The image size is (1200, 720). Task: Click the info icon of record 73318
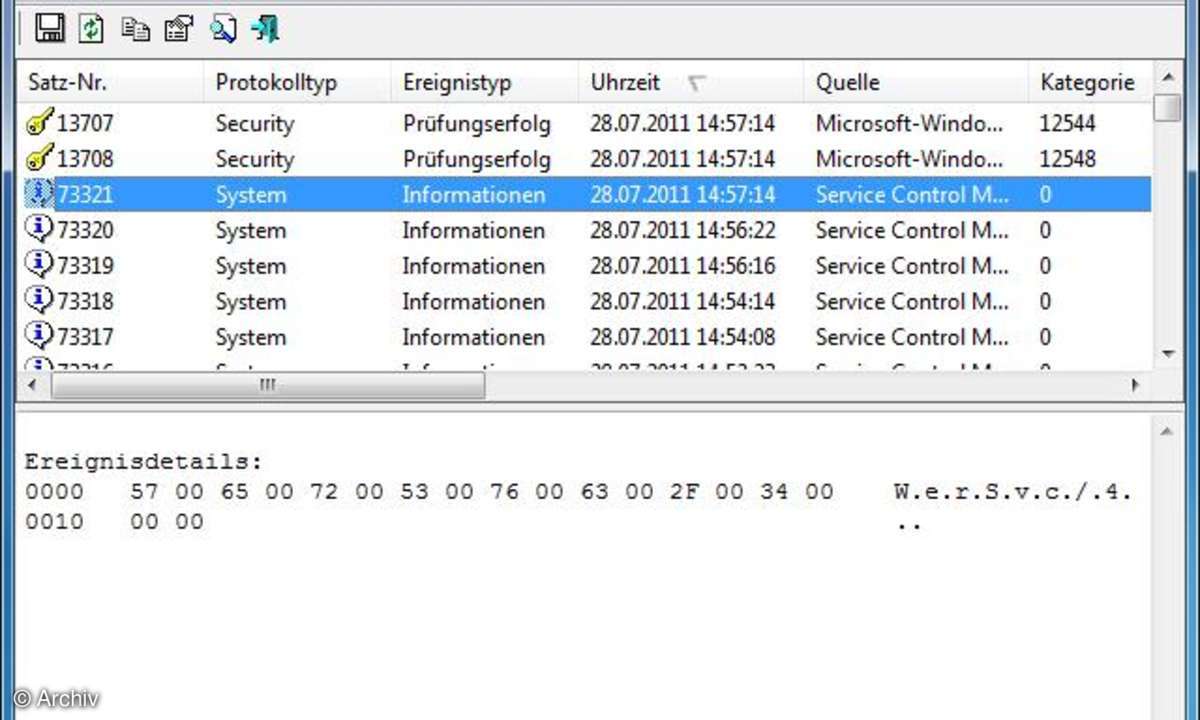[x=38, y=300]
